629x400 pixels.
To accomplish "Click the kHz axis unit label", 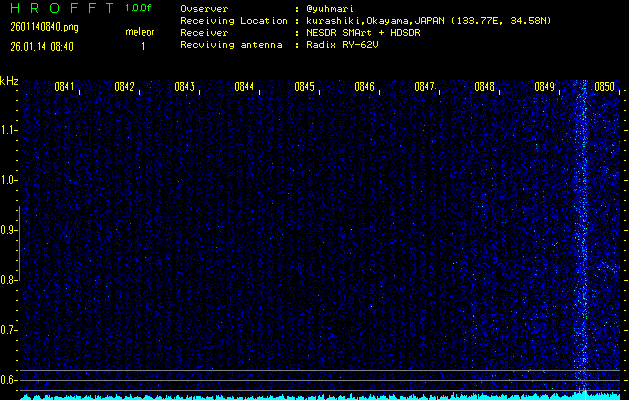I will coord(10,81).
